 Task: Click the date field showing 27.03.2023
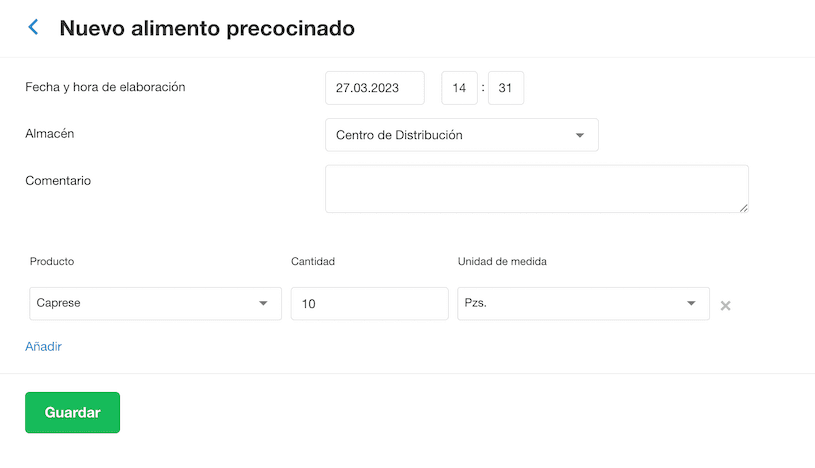point(375,88)
